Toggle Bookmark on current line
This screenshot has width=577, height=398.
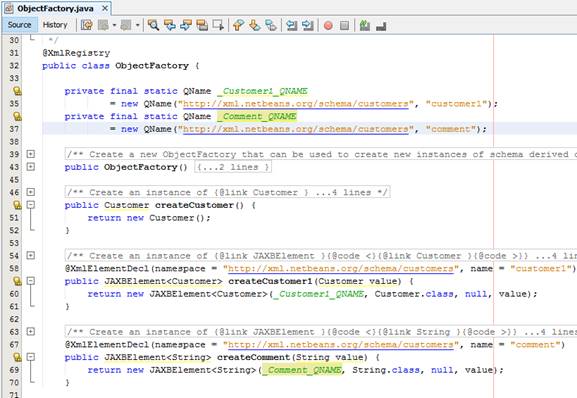[x=271, y=25]
